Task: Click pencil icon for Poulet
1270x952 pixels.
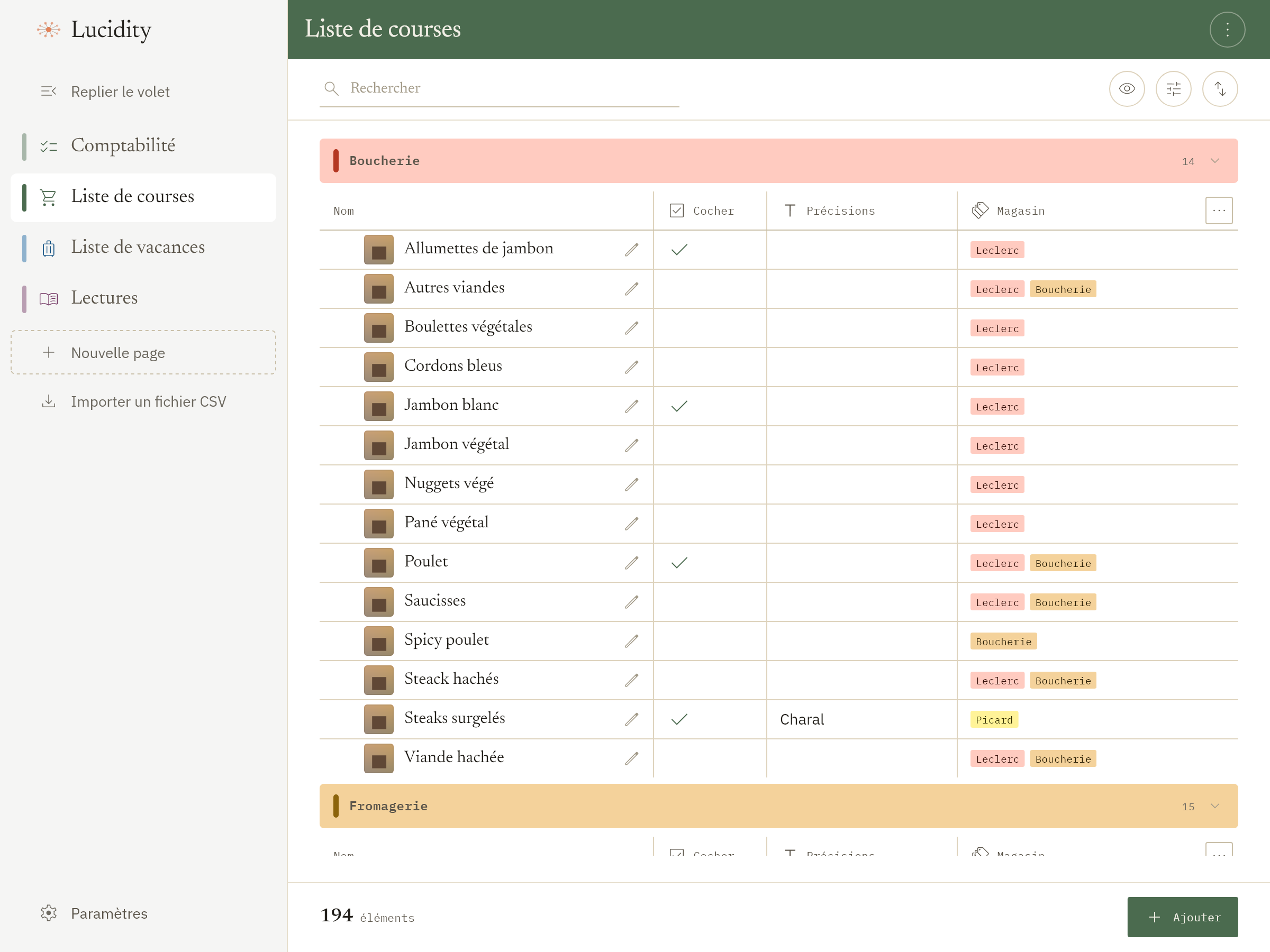Action: coord(631,563)
